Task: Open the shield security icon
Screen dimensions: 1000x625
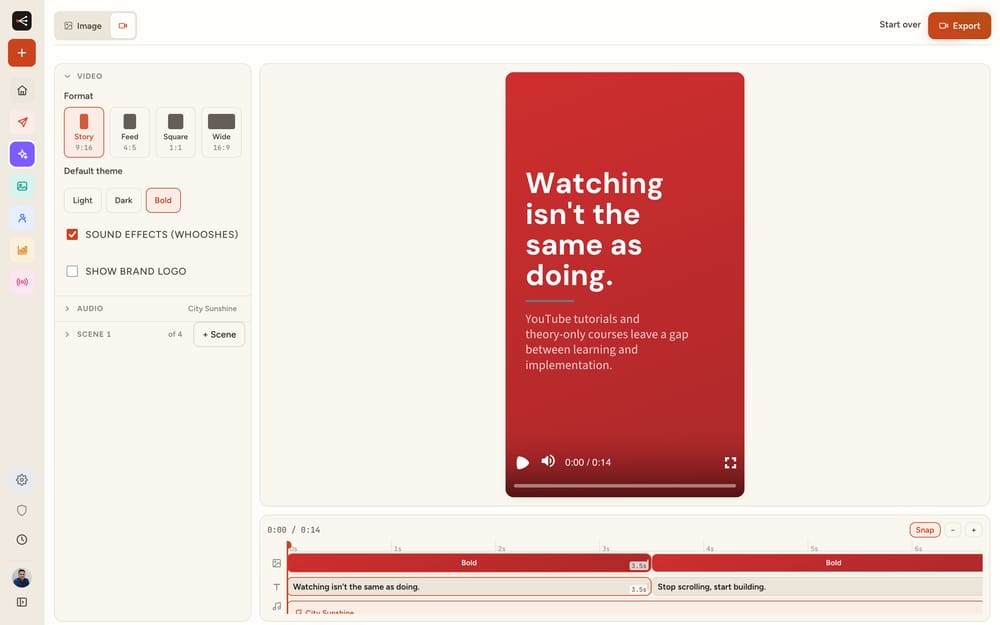Action: tap(22, 510)
